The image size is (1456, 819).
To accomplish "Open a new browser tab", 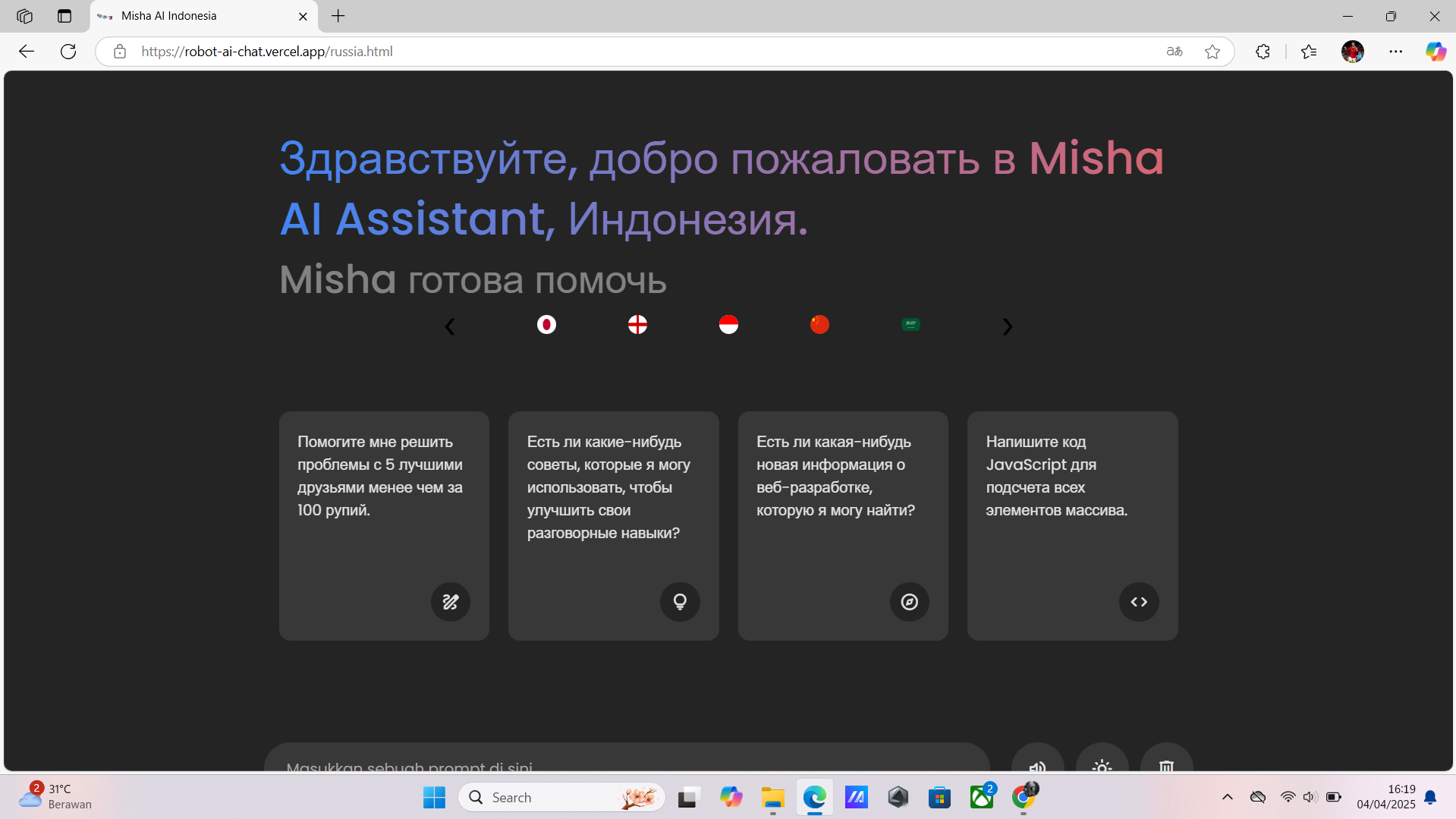I will [338, 16].
